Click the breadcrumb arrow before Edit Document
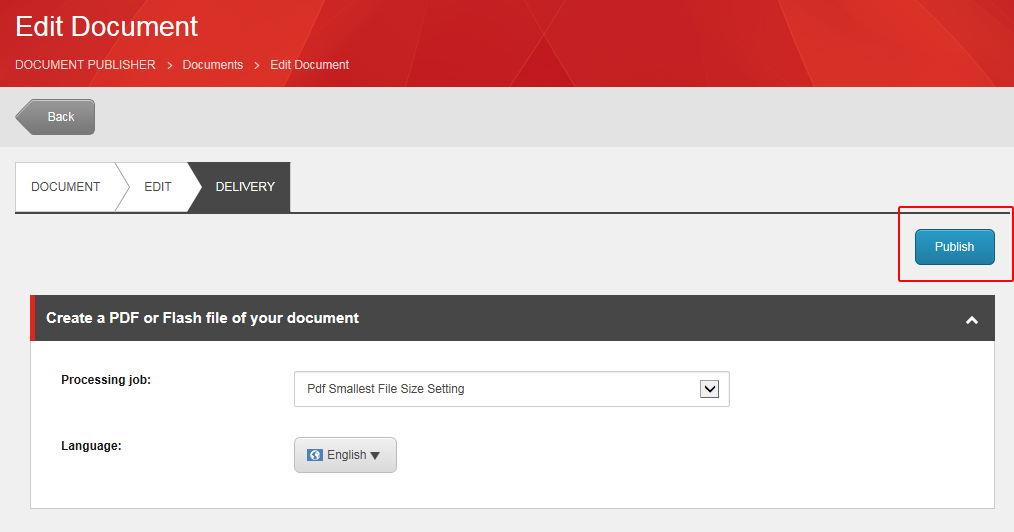Viewport: 1014px width, 532px height. click(x=257, y=65)
